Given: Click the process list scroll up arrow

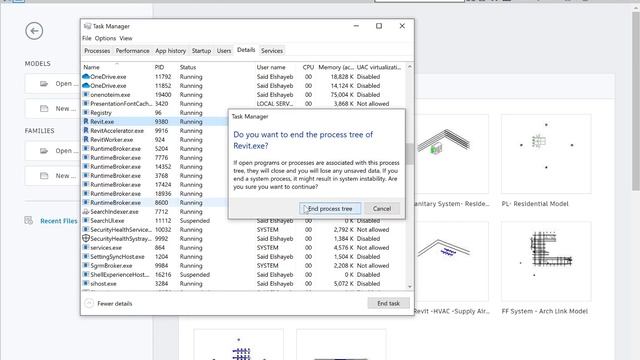Looking at the screenshot, I should tap(410, 67).
